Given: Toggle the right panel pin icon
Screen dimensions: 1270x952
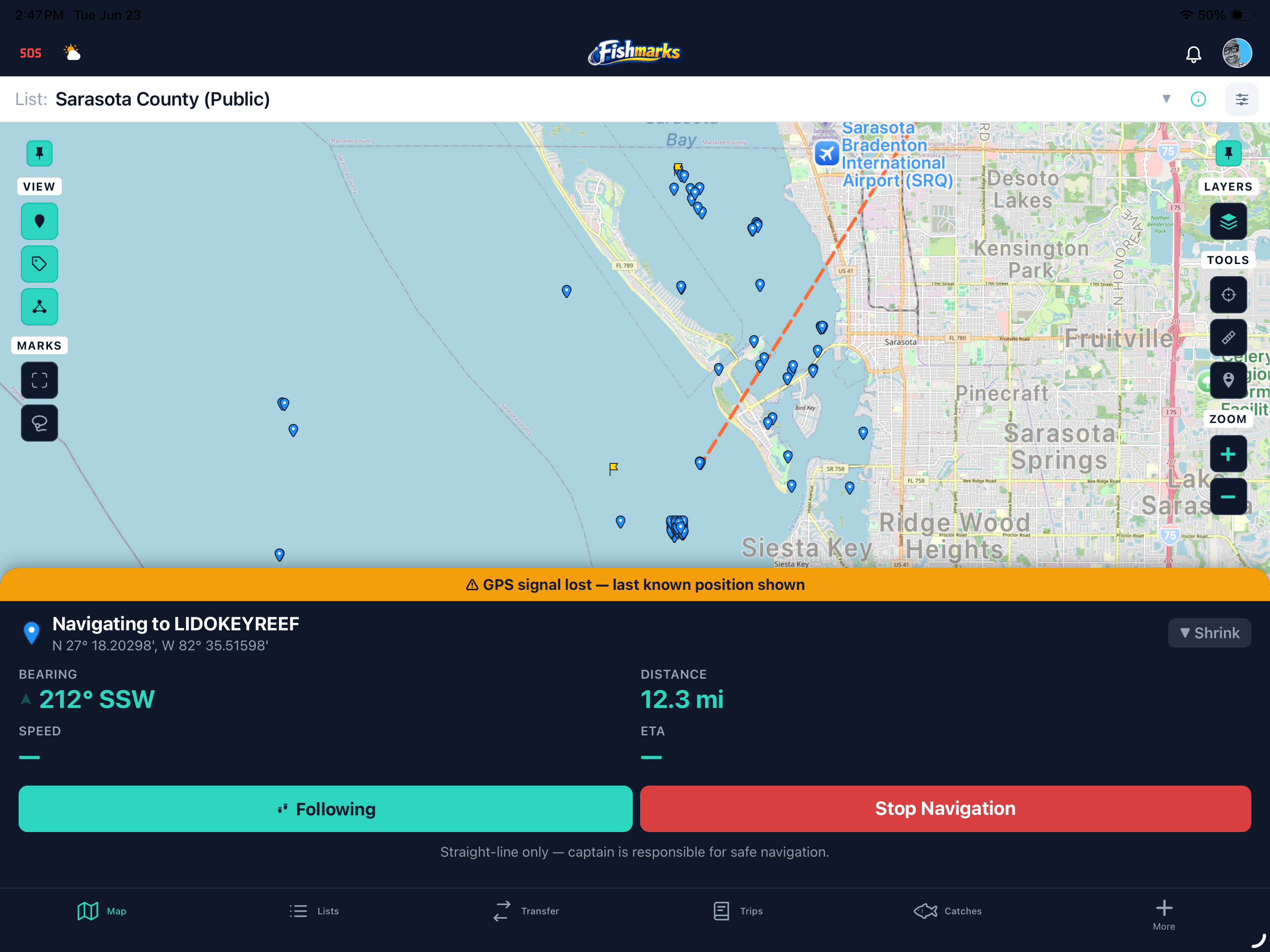Looking at the screenshot, I should tap(1228, 153).
